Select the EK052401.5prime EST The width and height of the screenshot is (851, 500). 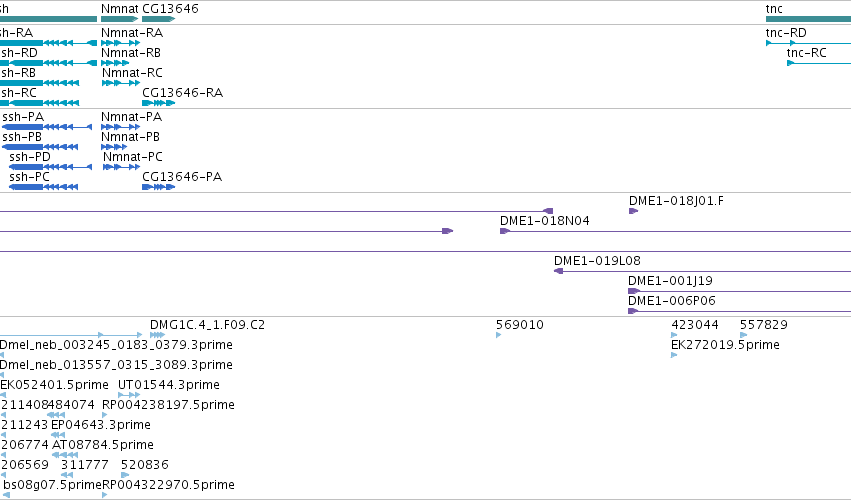(x=3, y=396)
